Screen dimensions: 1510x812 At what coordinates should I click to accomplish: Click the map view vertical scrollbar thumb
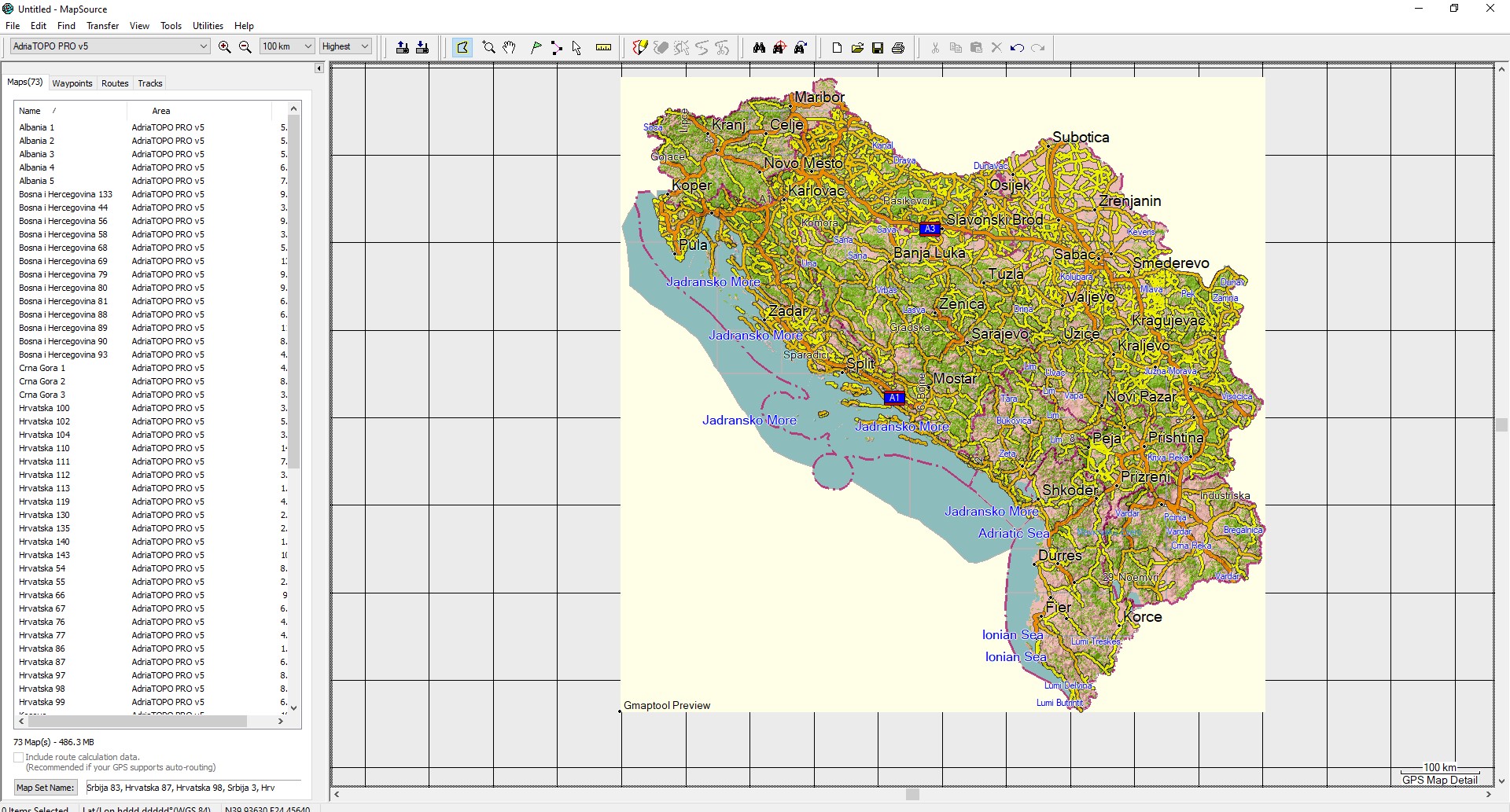(1501, 424)
